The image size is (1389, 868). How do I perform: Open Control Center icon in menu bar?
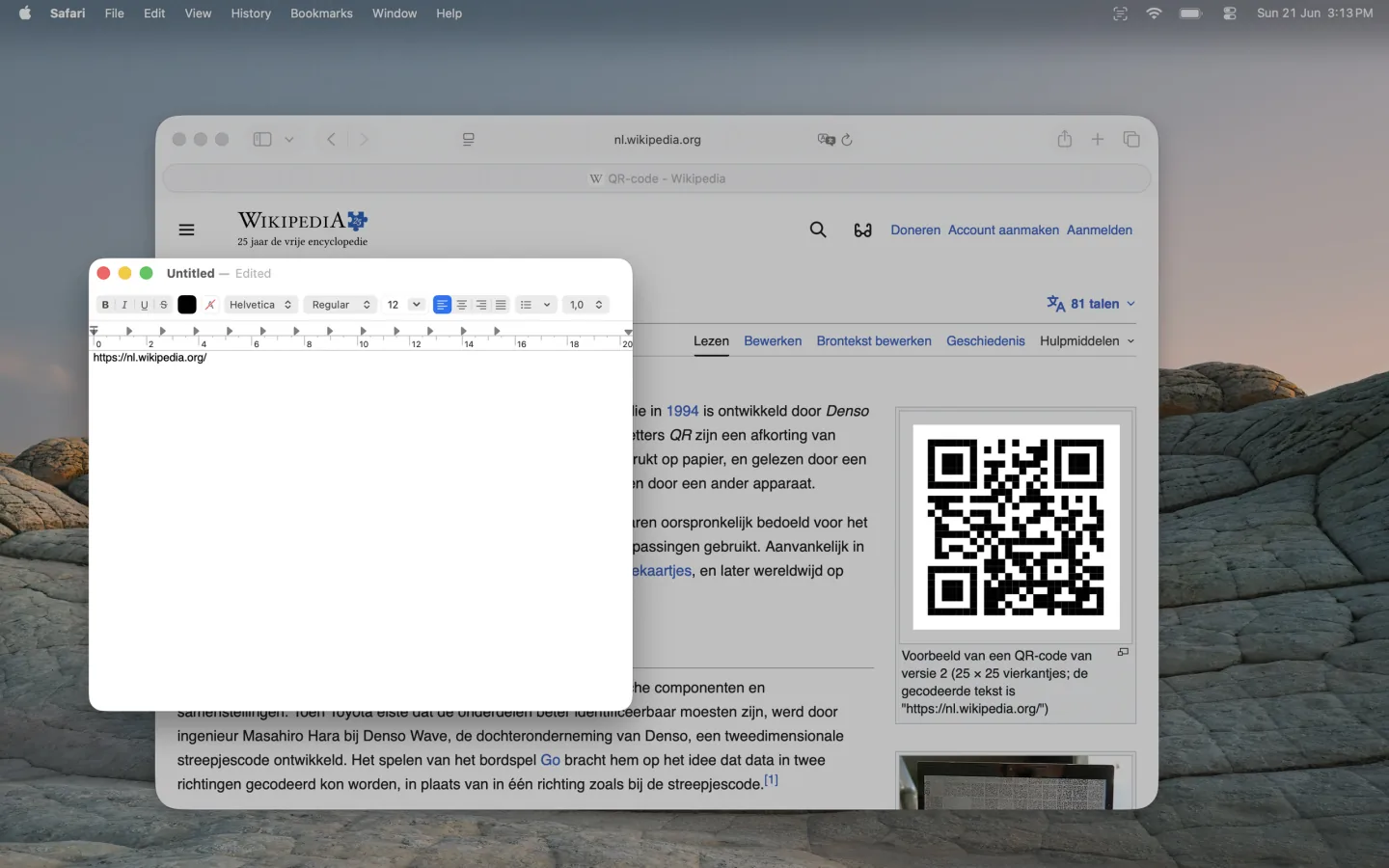1229,14
